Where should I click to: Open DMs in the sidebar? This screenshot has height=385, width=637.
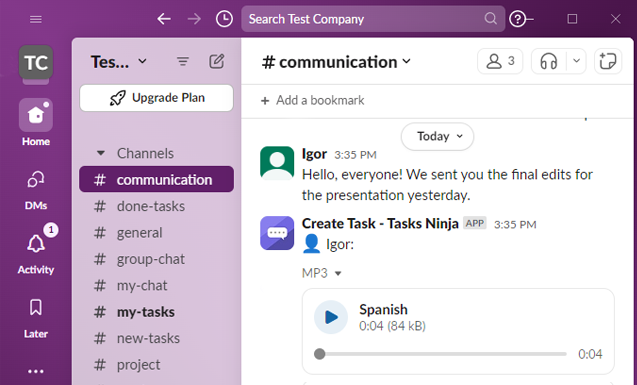(36, 190)
